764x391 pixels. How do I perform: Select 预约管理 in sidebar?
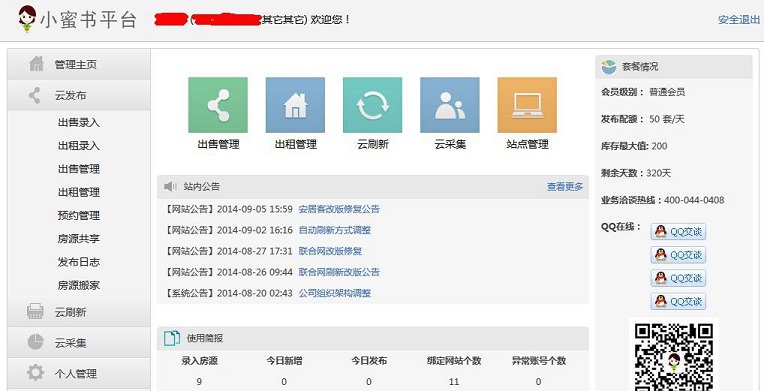pyautogui.click(x=78, y=215)
